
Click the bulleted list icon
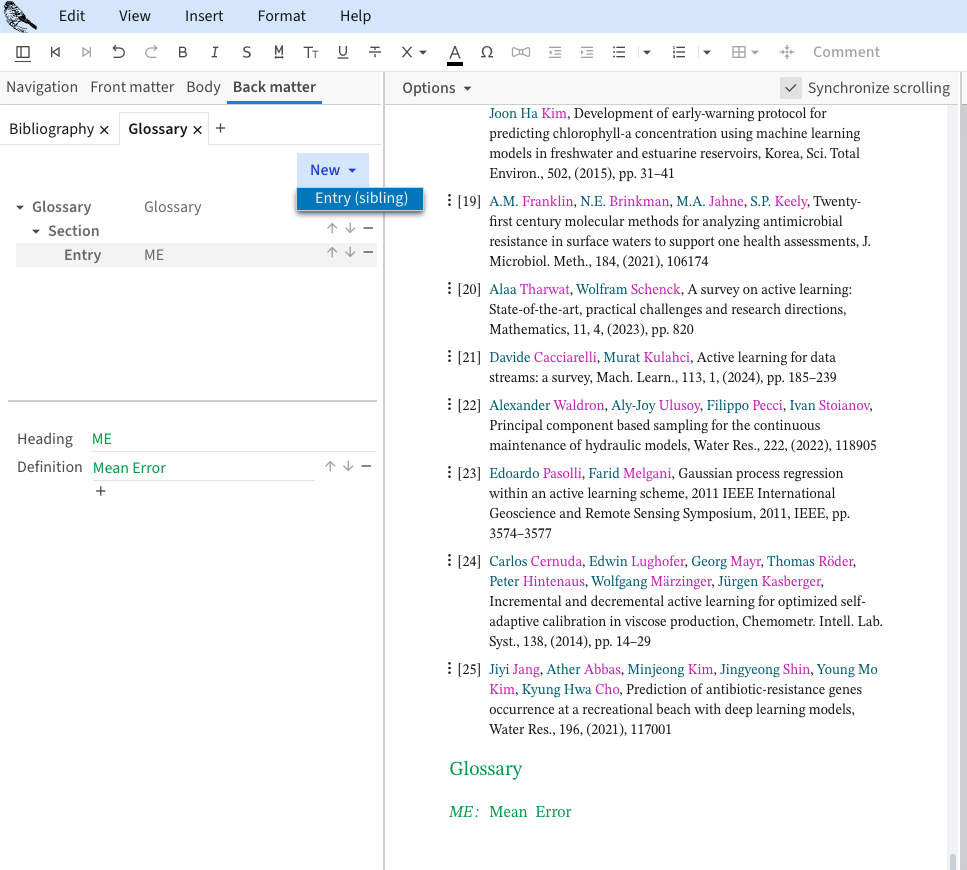click(619, 52)
